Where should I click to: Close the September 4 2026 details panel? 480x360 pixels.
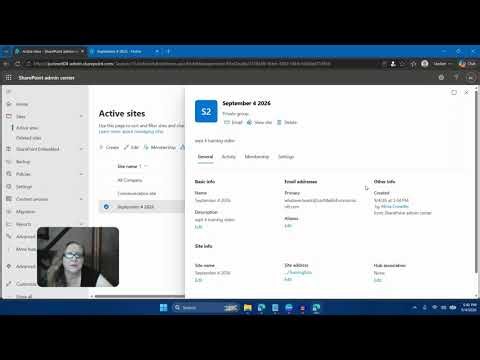[x=466, y=92]
